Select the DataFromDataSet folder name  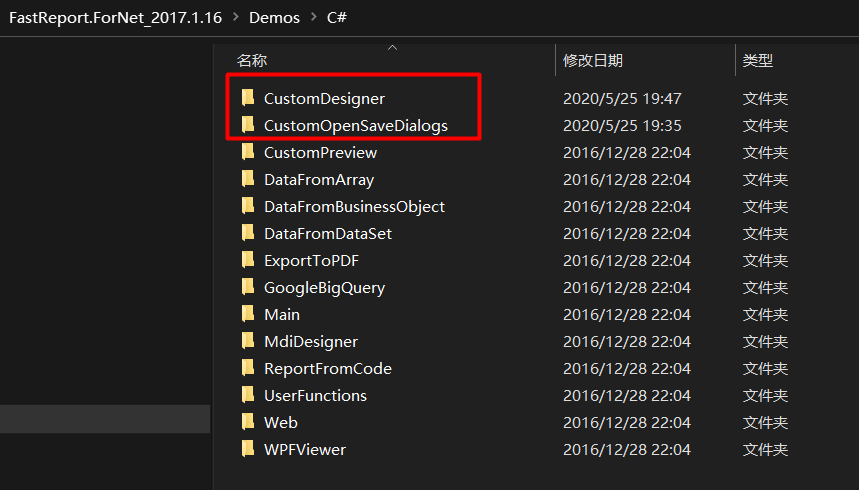pyautogui.click(x=328, y=233)
